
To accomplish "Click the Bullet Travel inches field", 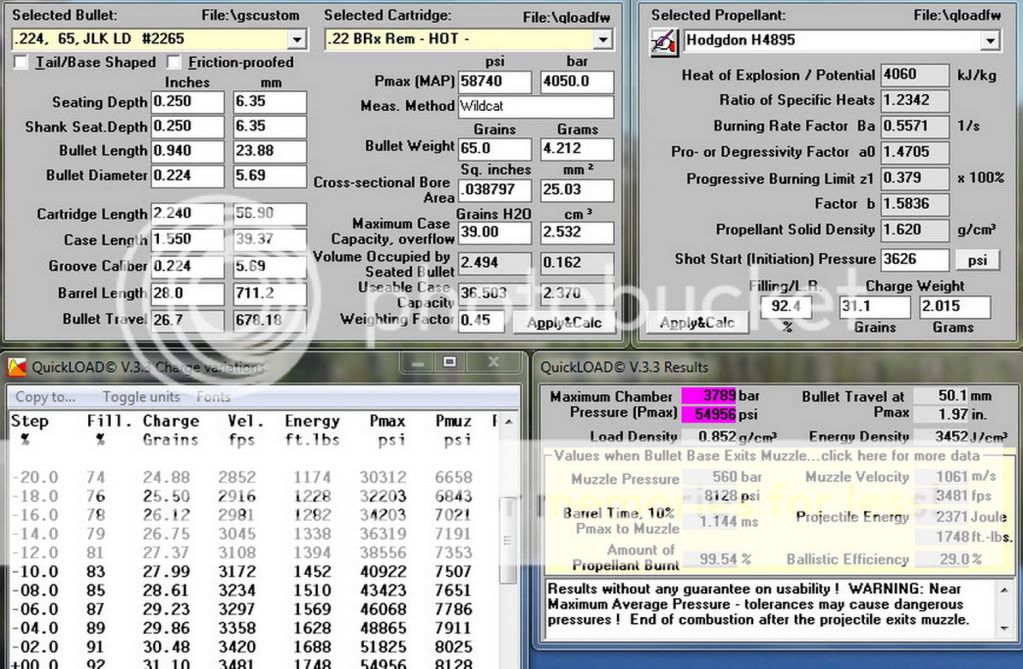I will tap(187, 320).
